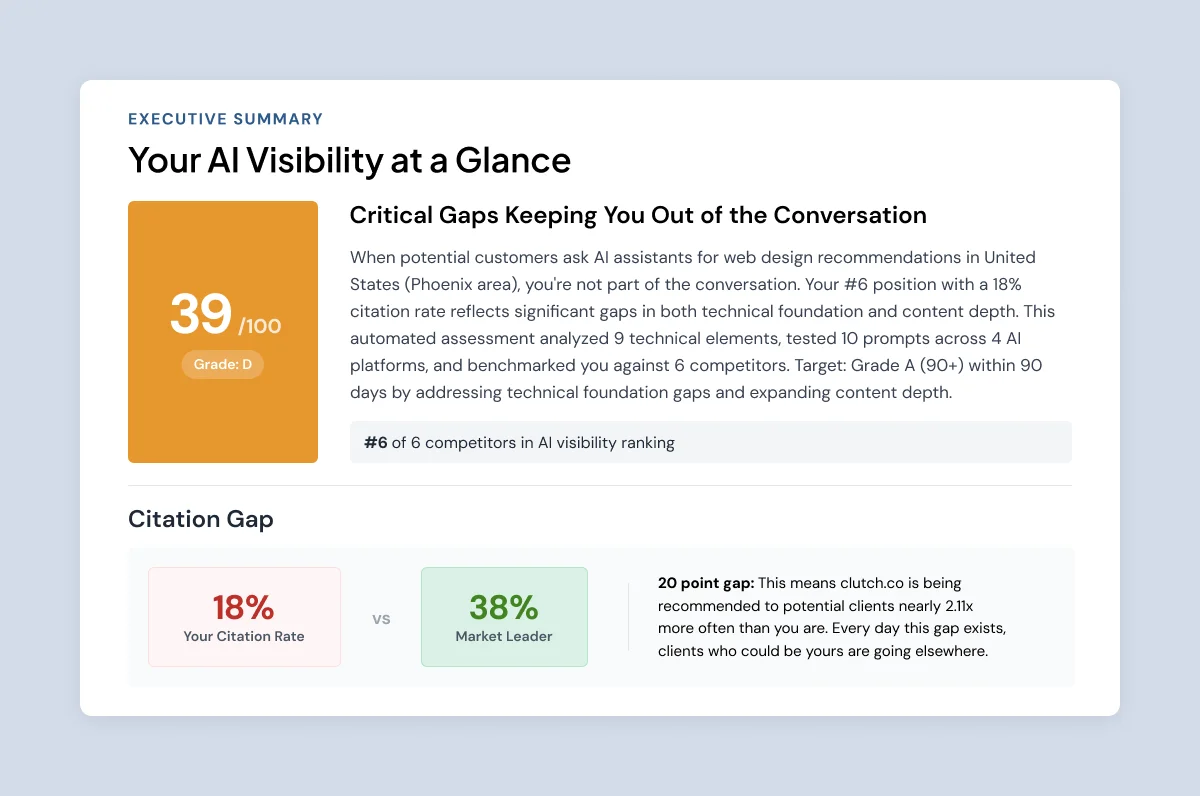This screenshot has width=1200, height=796.
Task: Click the red 18% citation rate figure
Action: (244, 607)
